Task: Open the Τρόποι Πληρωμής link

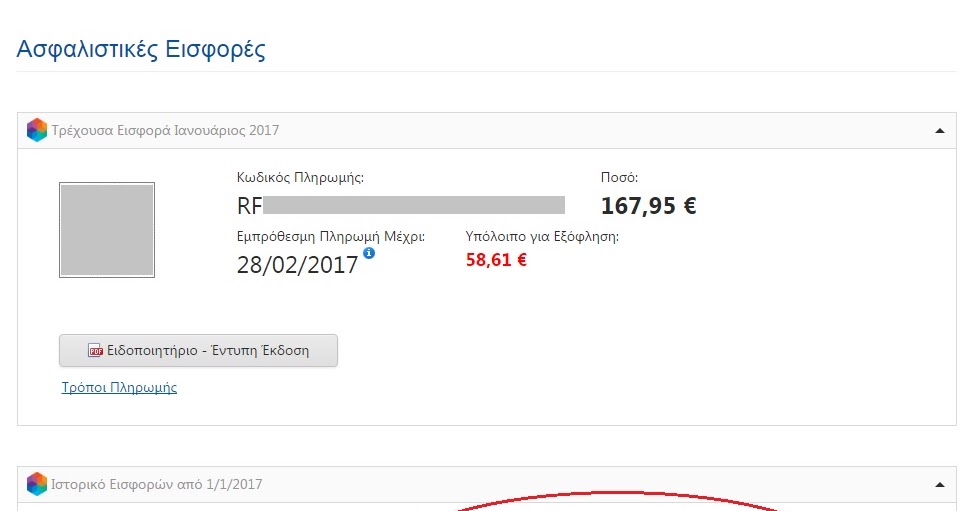Action: point(119,387)
